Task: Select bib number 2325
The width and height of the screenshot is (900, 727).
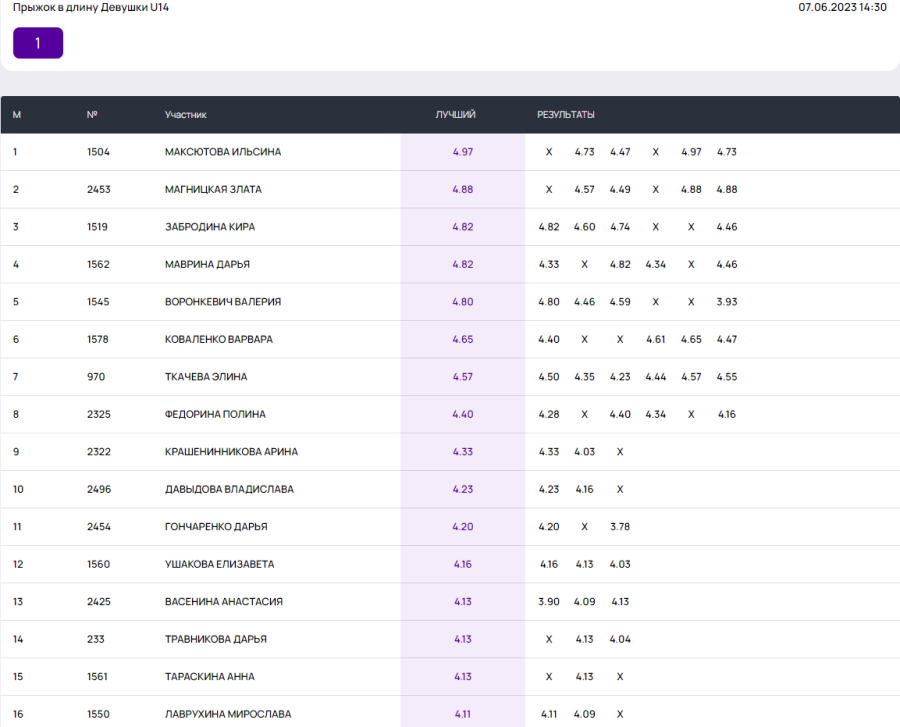Action: click(x=99, y=415)
